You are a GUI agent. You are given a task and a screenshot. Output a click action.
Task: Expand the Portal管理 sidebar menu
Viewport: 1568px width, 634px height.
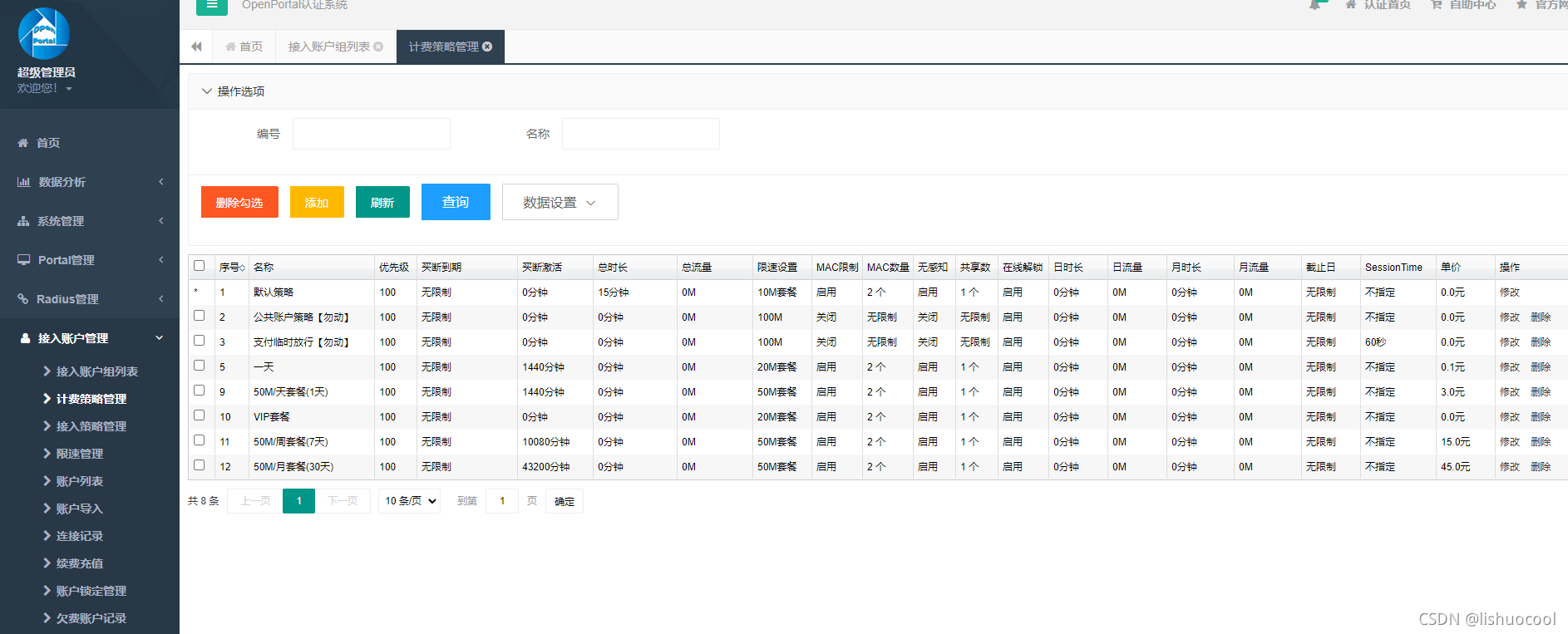160,260
